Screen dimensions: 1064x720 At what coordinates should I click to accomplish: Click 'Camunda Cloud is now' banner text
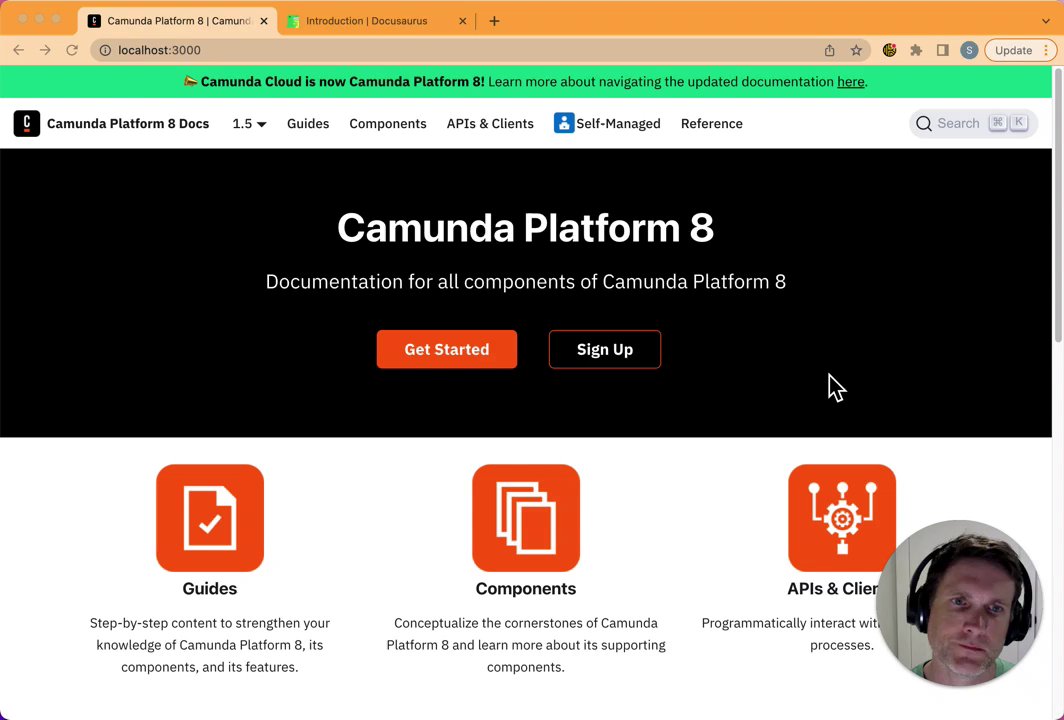343,81
